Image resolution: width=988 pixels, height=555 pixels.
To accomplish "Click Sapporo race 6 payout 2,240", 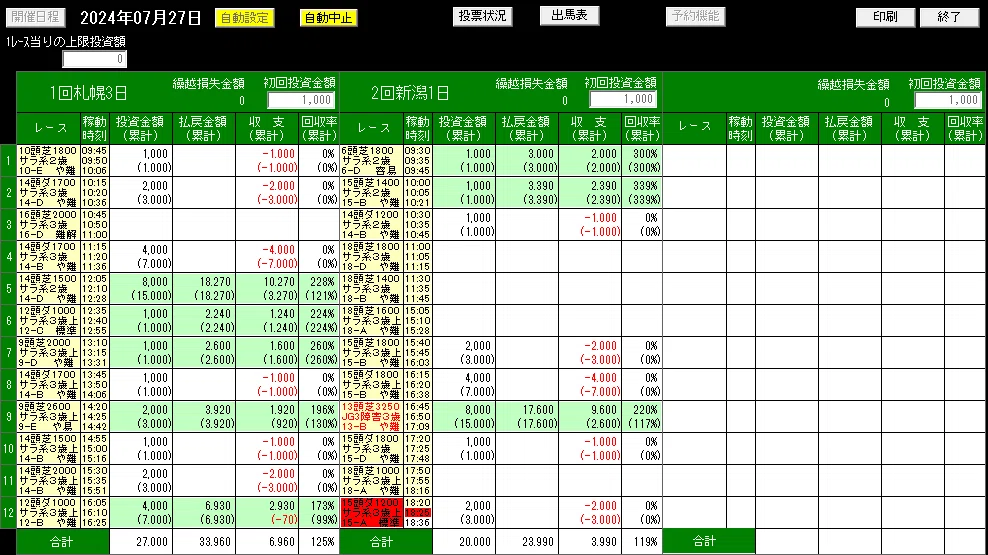I will [218, 314].
